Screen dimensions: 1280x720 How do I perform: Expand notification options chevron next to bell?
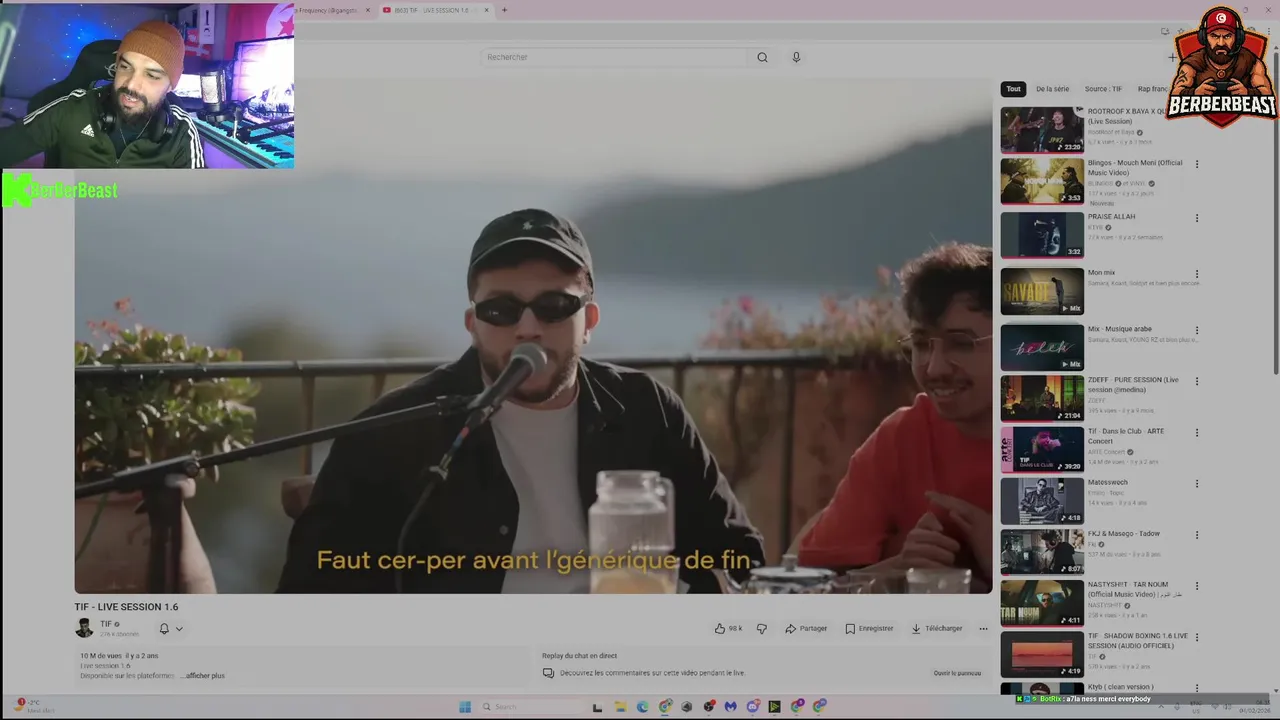click(179, 629)
